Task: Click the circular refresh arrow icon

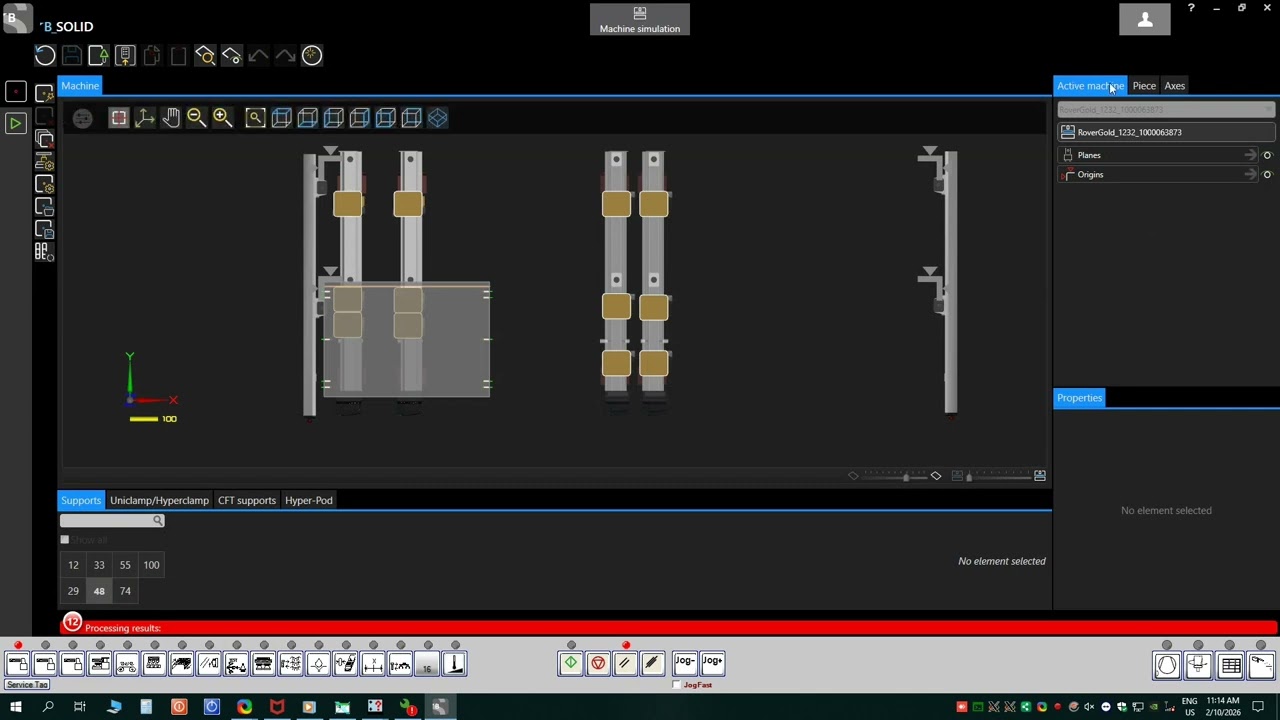Action: 45,56
